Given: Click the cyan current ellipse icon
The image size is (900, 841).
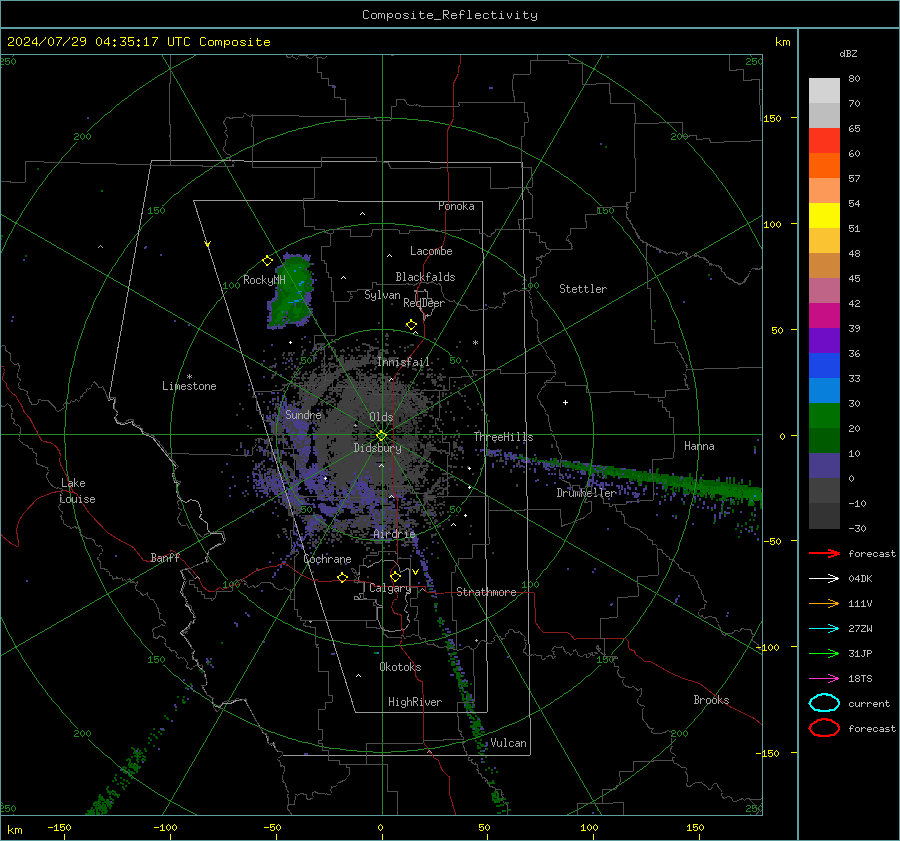Looking at the screenshot, I should (x=824, y=703).
